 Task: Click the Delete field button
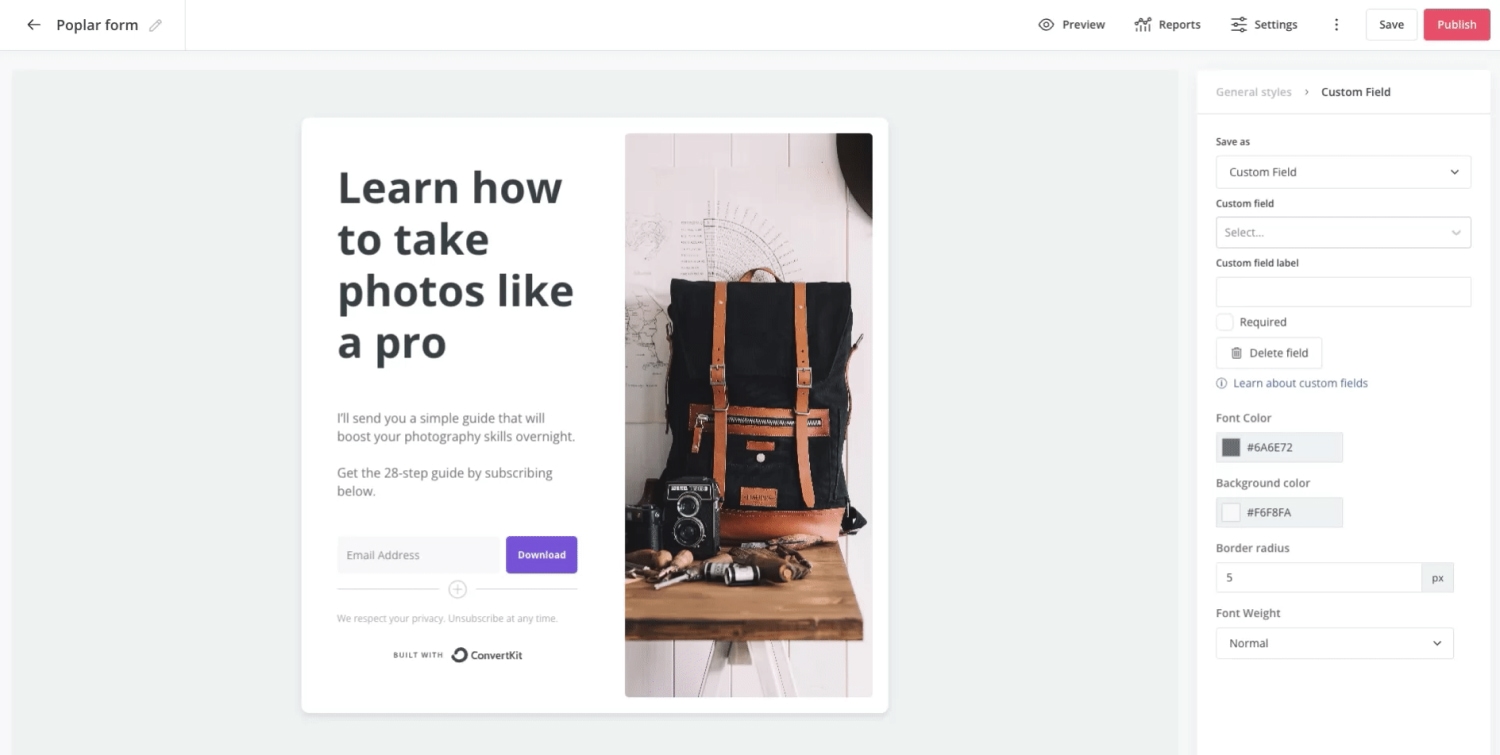pyautogui.click(x=1268, y=353)
